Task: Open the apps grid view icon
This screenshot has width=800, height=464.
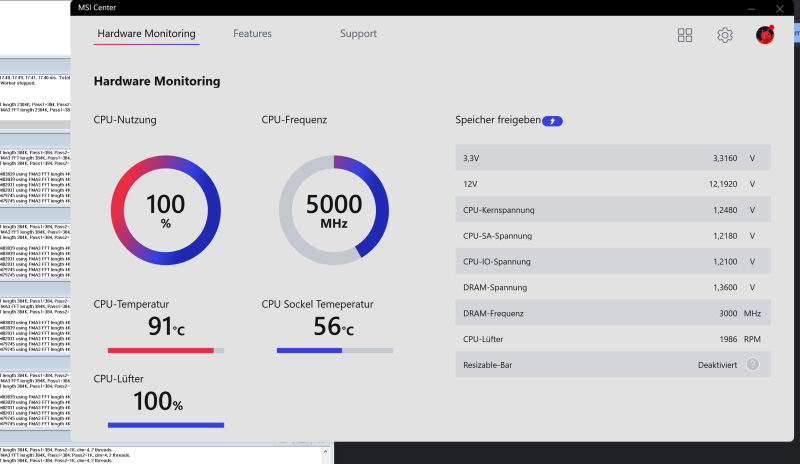Action: [x=685, y=35]
